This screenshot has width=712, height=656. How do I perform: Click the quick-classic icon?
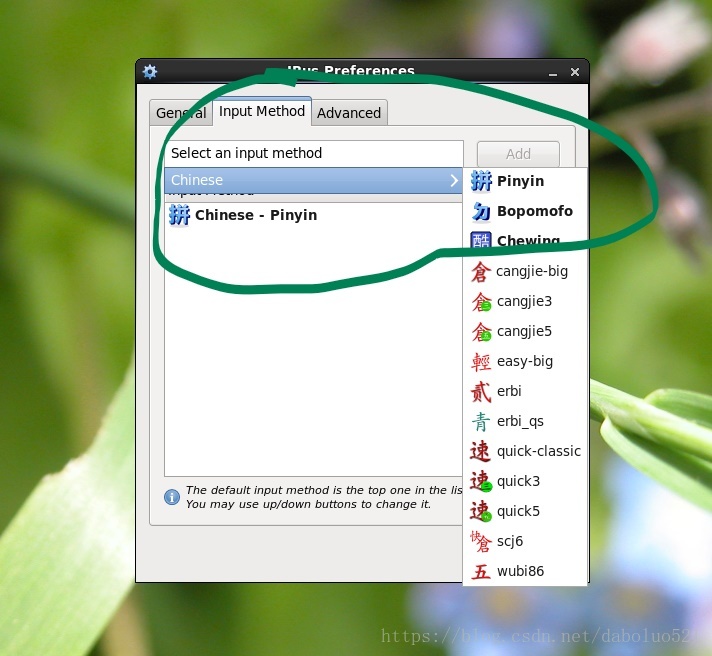click(x=481, y=451)
